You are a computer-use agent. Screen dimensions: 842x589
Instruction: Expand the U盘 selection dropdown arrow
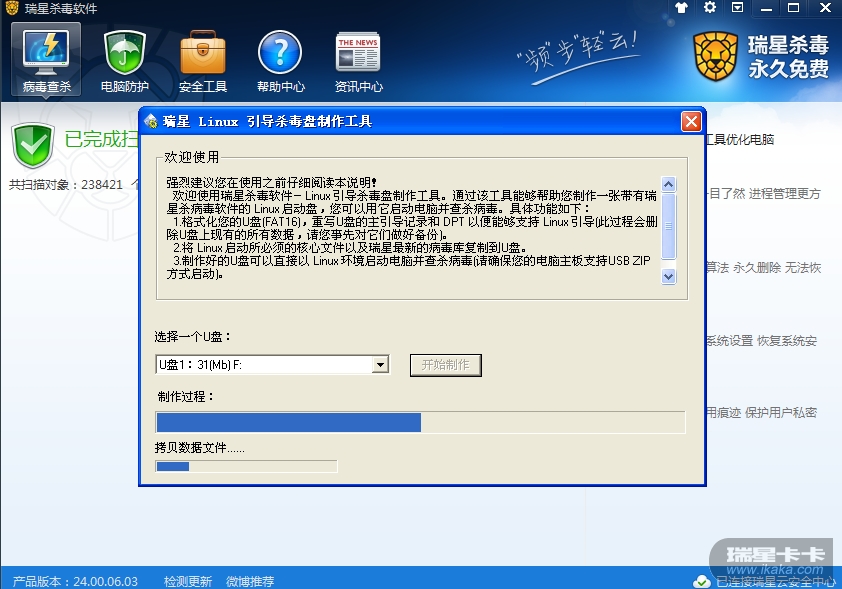pyautogui.click(x=380, y=365)
